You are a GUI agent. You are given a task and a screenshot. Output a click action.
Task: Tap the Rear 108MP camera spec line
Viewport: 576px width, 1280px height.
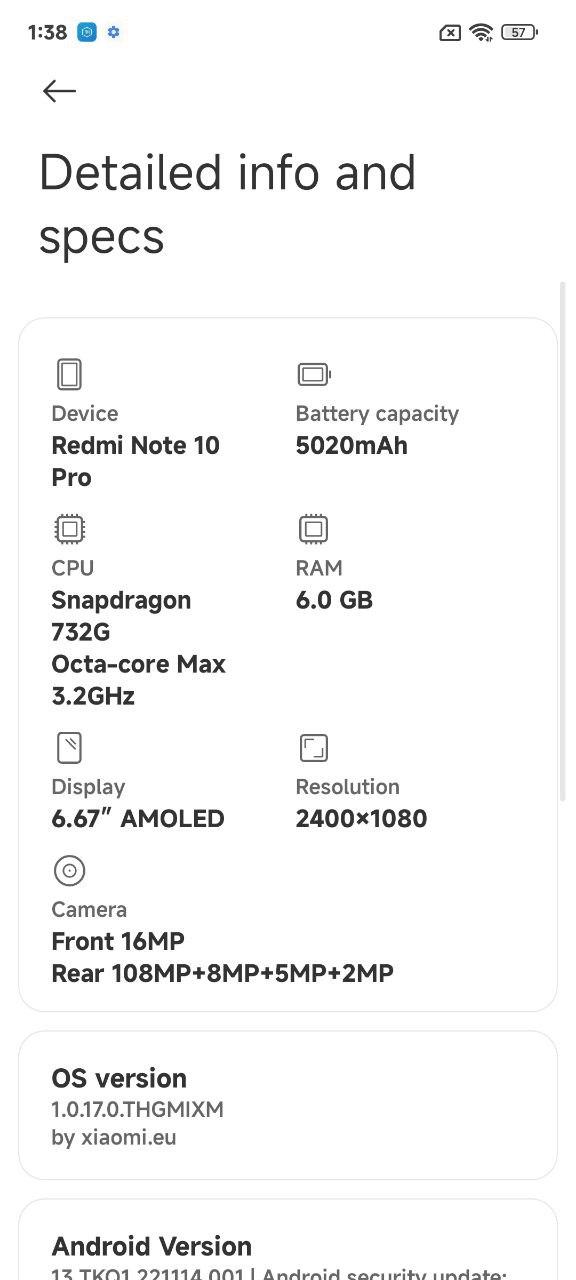click(x=222, y=972)
